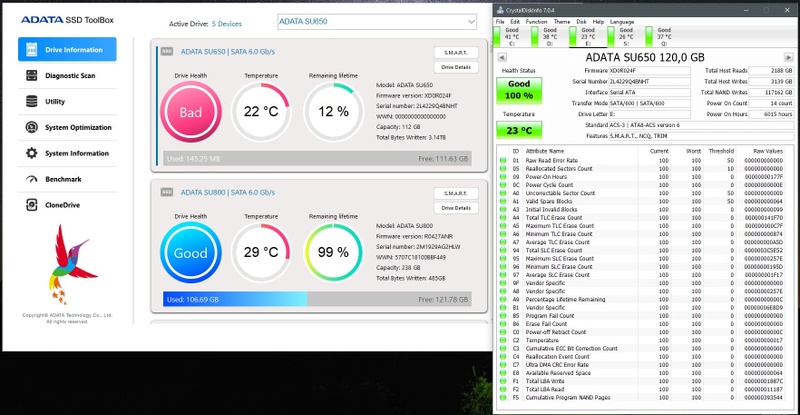
Task: Select drive C: status icon in CrystalDiskInfo
Action: click(497, 37)
